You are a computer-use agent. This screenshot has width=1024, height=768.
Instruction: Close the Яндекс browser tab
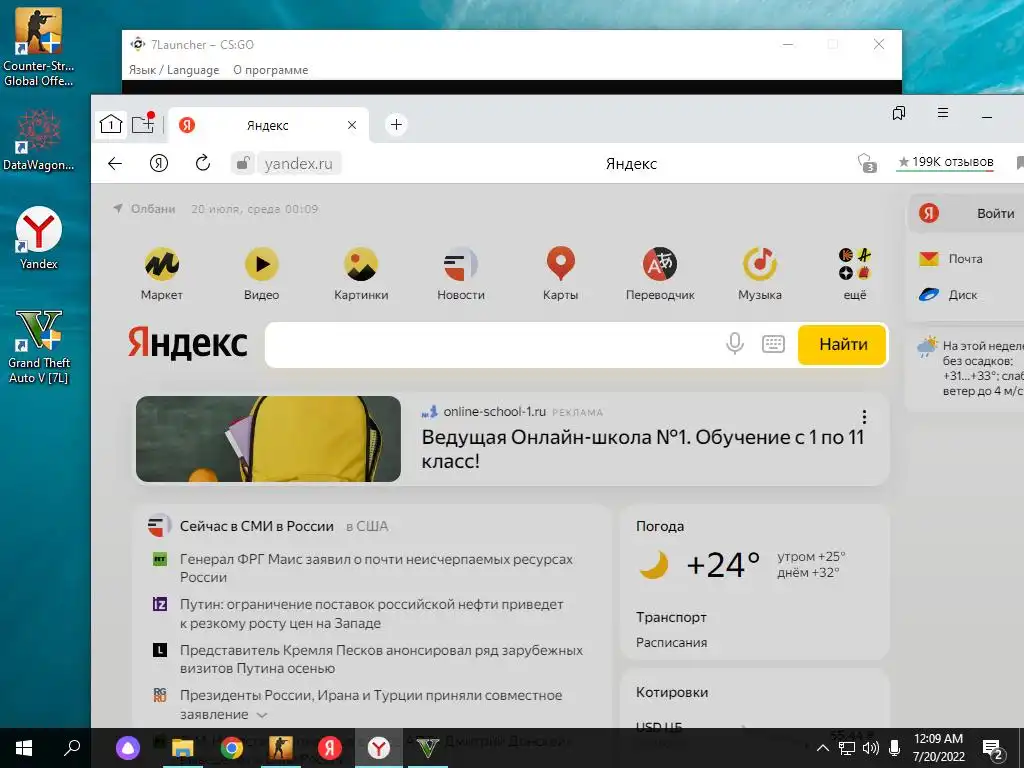pos(352,125)
